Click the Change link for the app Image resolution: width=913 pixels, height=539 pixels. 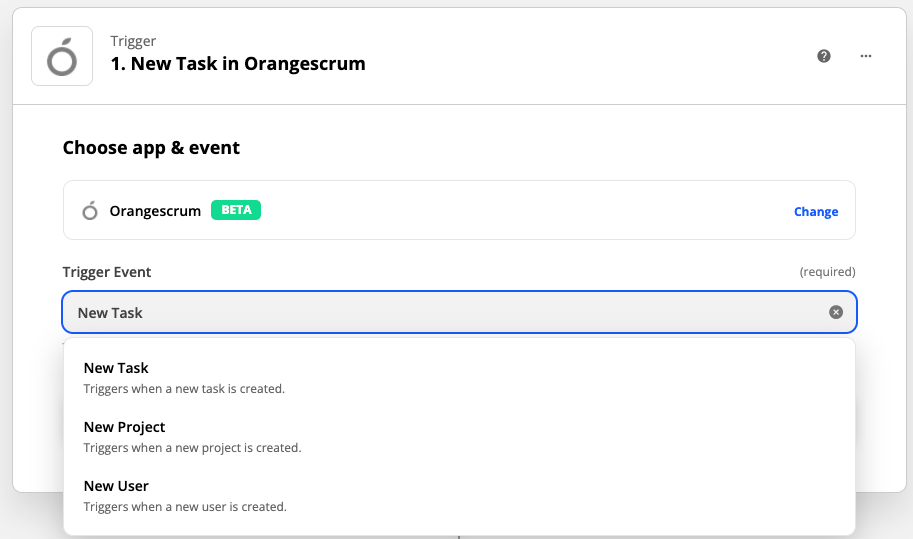tap(816, 211)
